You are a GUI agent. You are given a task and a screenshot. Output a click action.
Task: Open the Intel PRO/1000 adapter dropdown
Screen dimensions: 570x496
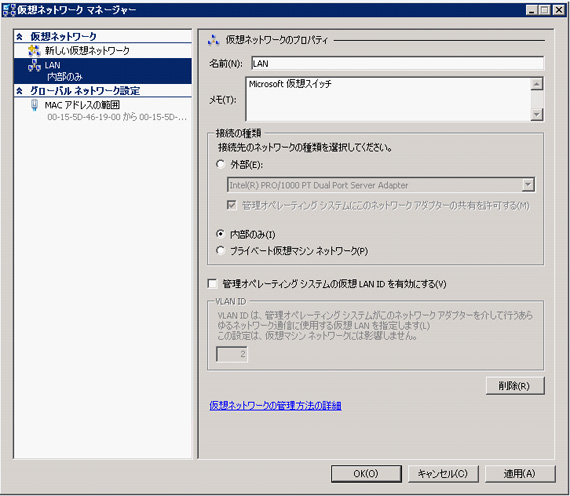point(528,185)
